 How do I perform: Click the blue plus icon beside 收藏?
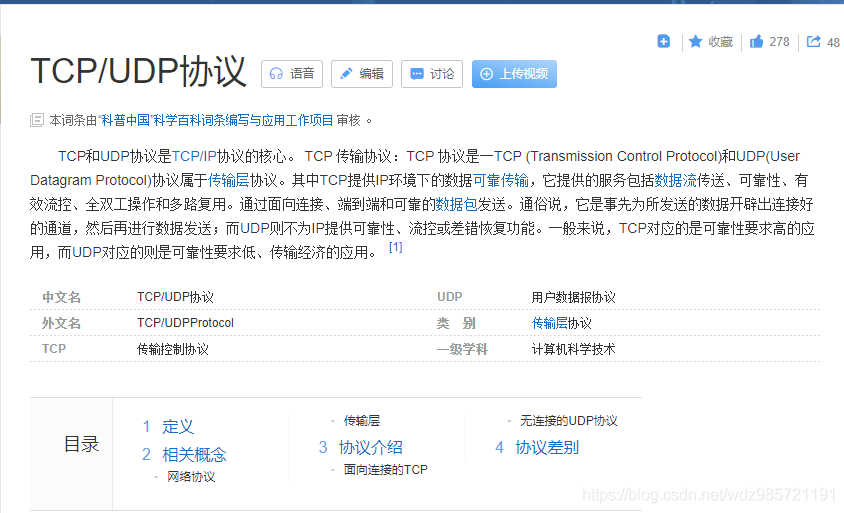(664, 41)
